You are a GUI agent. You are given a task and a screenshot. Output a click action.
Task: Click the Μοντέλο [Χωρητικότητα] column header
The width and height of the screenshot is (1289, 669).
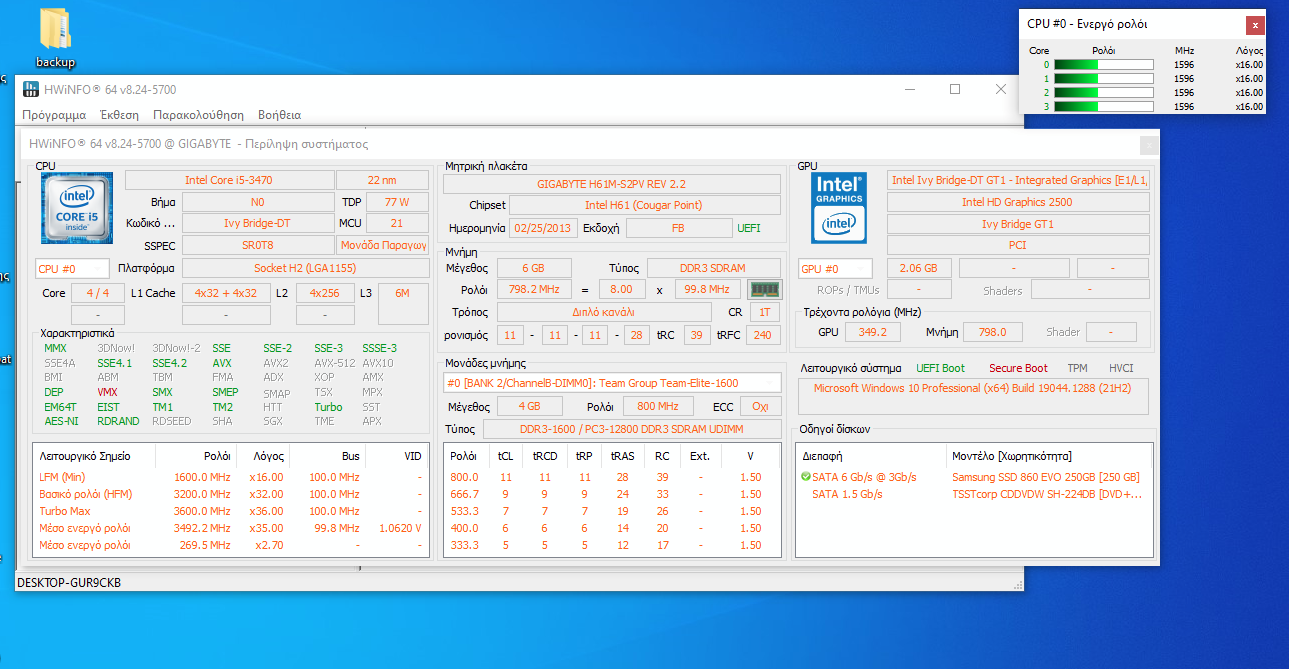(x=1048, y=455)
